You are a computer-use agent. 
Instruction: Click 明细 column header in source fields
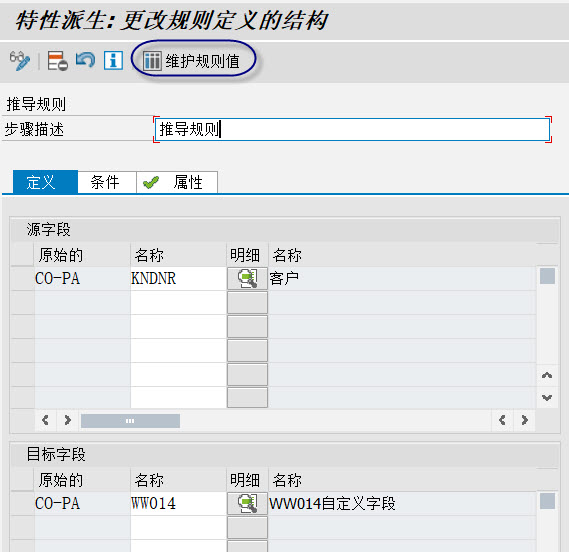[247, 255]
